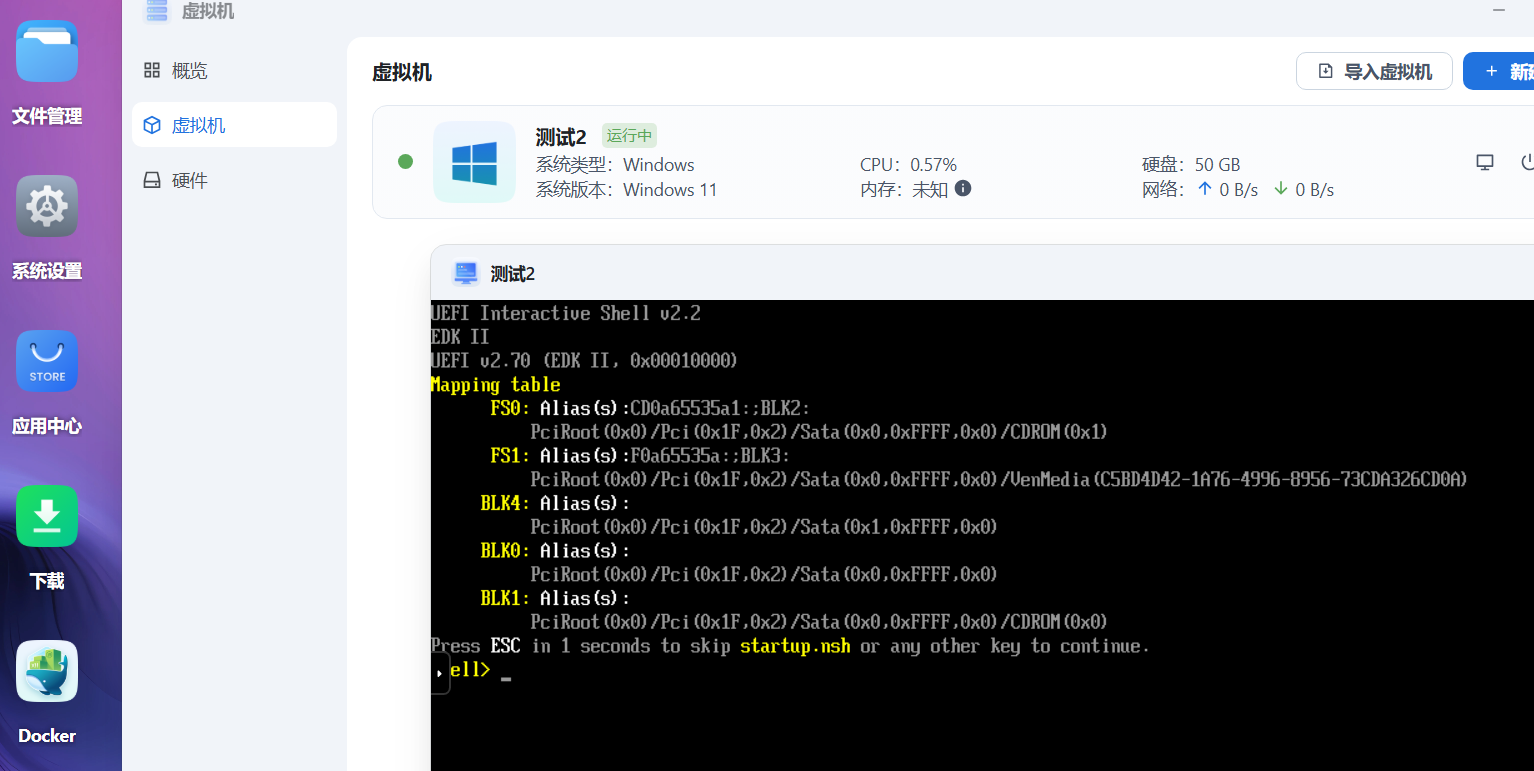The image size is (1534, 771).
Task: Switch to the 概览 overview tab
Action: point(189,71)
